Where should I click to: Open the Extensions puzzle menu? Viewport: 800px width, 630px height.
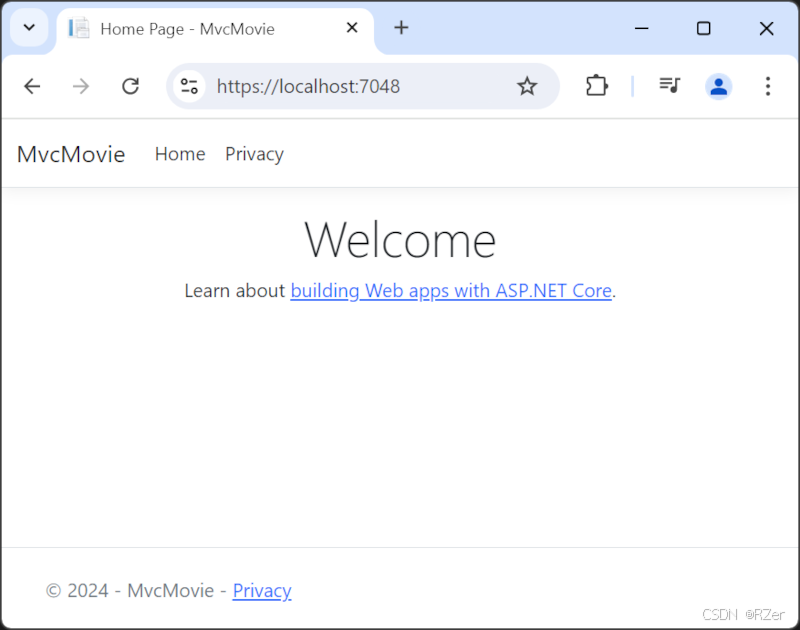pyautogui.click(x=596, y=86)
